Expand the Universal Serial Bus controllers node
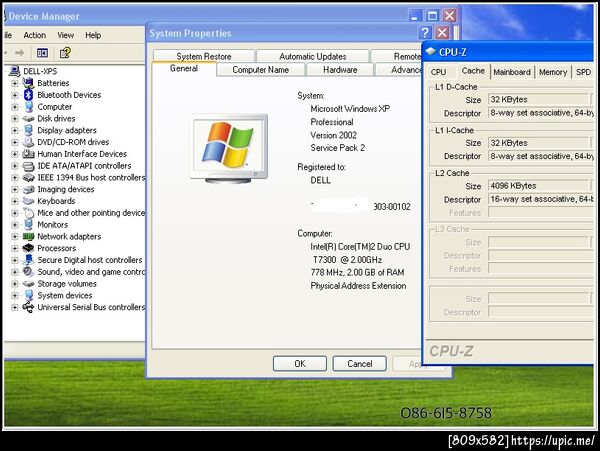600x451 pixels. pos(15,307)
